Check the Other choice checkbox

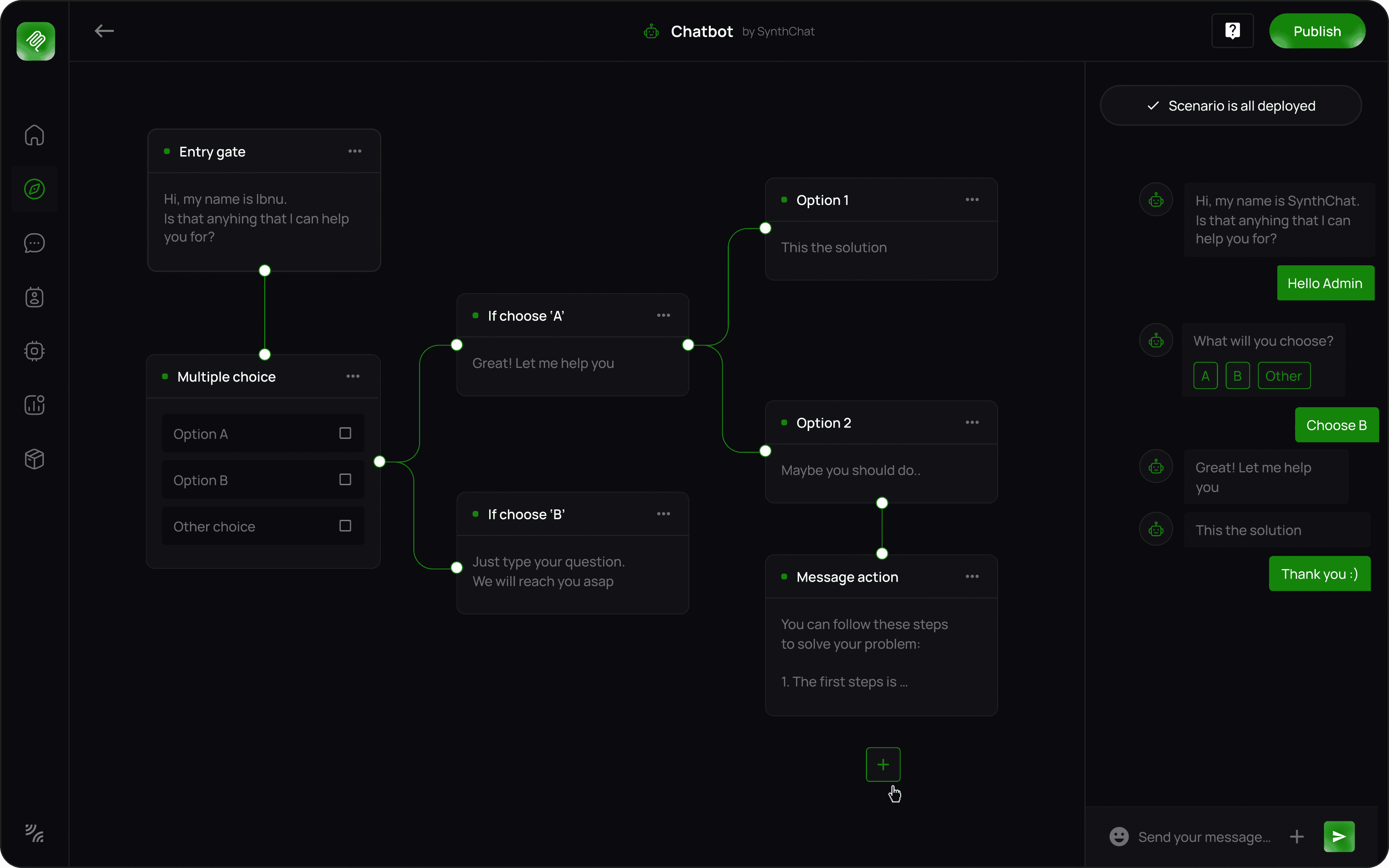(345, 526)
